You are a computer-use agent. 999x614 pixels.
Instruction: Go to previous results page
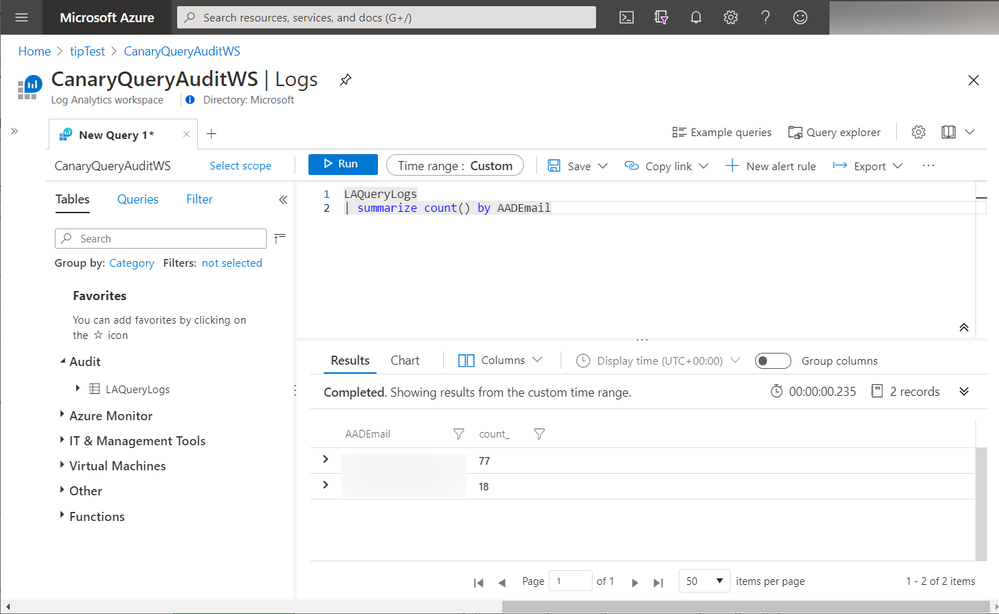[502, 582]
